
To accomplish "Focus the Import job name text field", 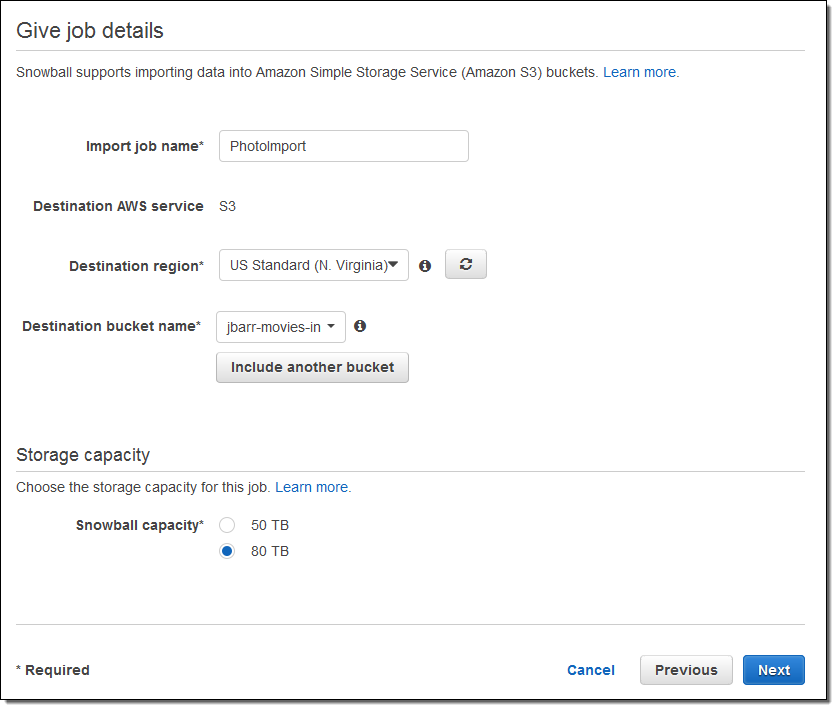I will [x=343, y=146].
